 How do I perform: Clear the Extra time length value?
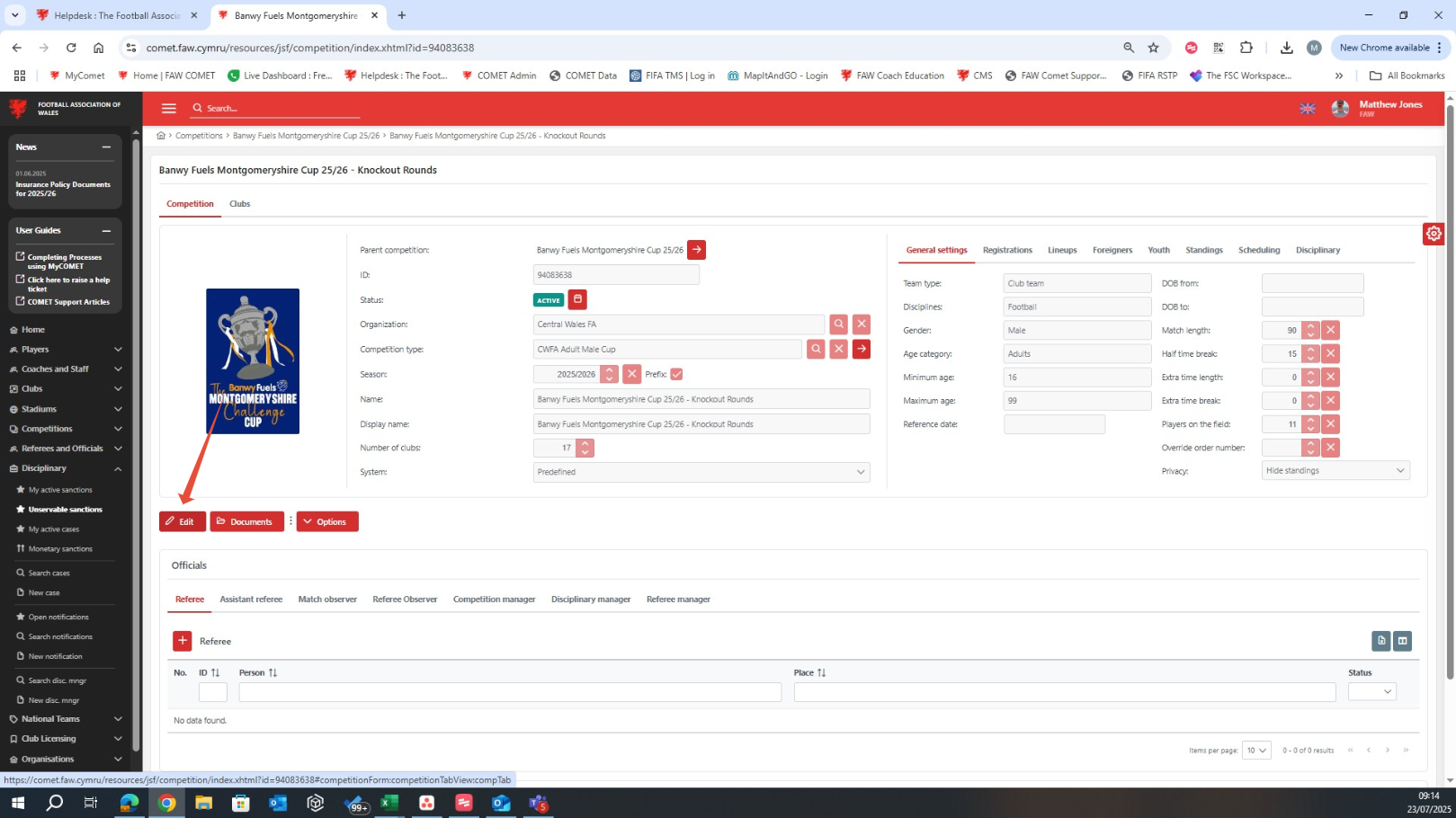point(1330,378)
